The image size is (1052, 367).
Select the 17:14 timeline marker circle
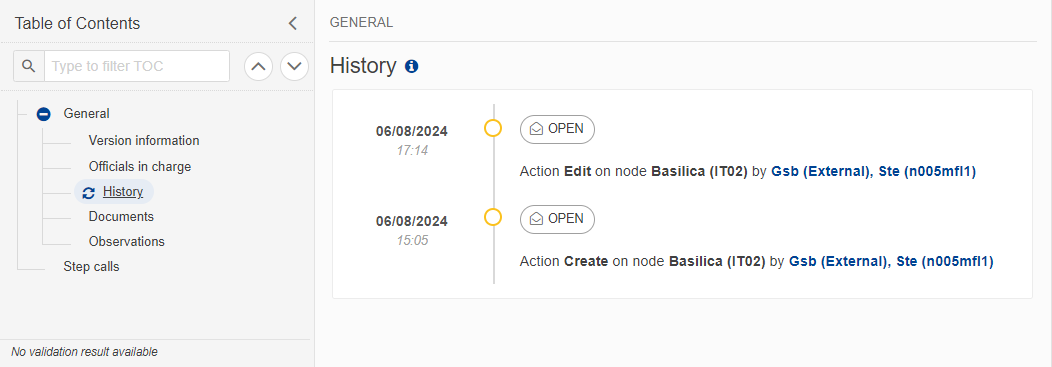(493, 127)
